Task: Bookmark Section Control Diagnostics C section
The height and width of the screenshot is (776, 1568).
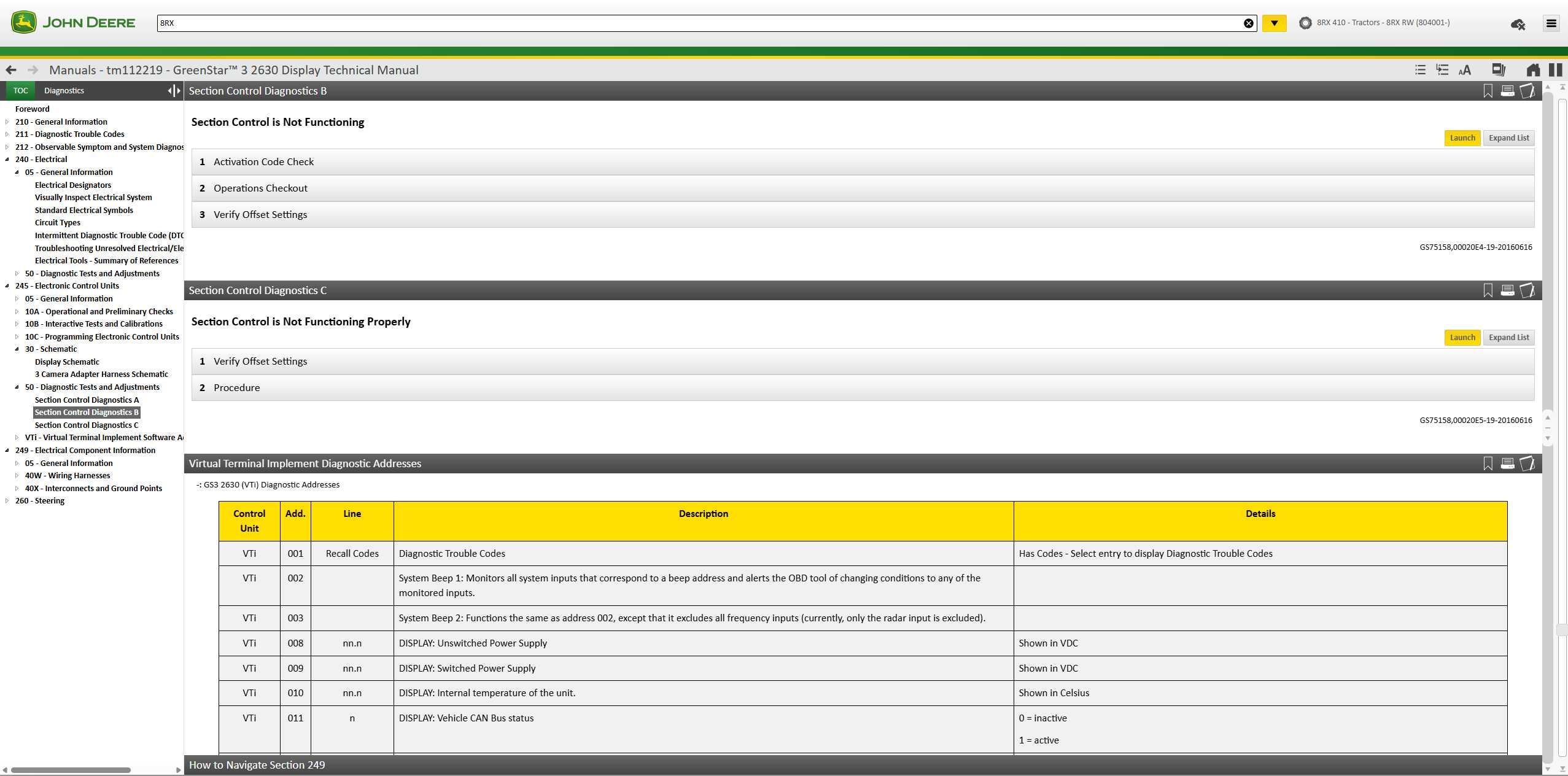Action: [1488, 290]
